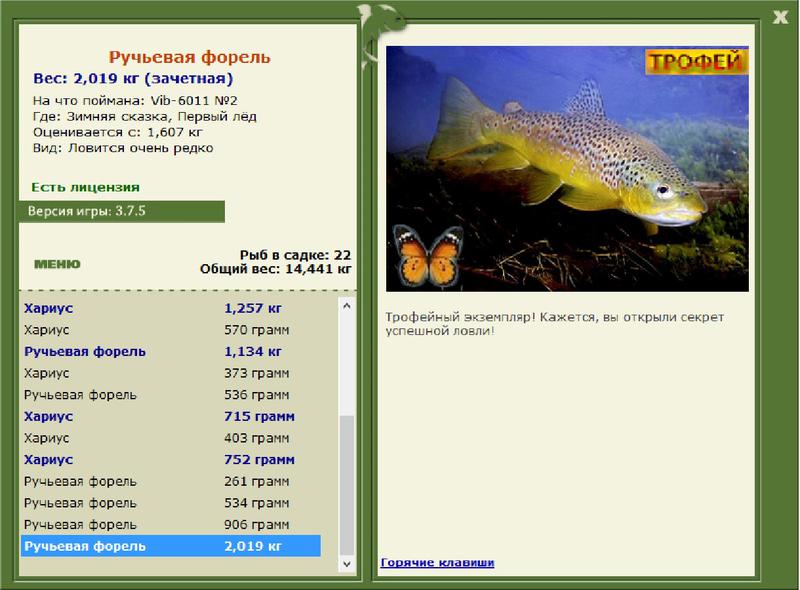The height and width of the screenshot is (590, 800).
Task: Click the fish list scrollbar thumb
Action: [x=347, y=485]
